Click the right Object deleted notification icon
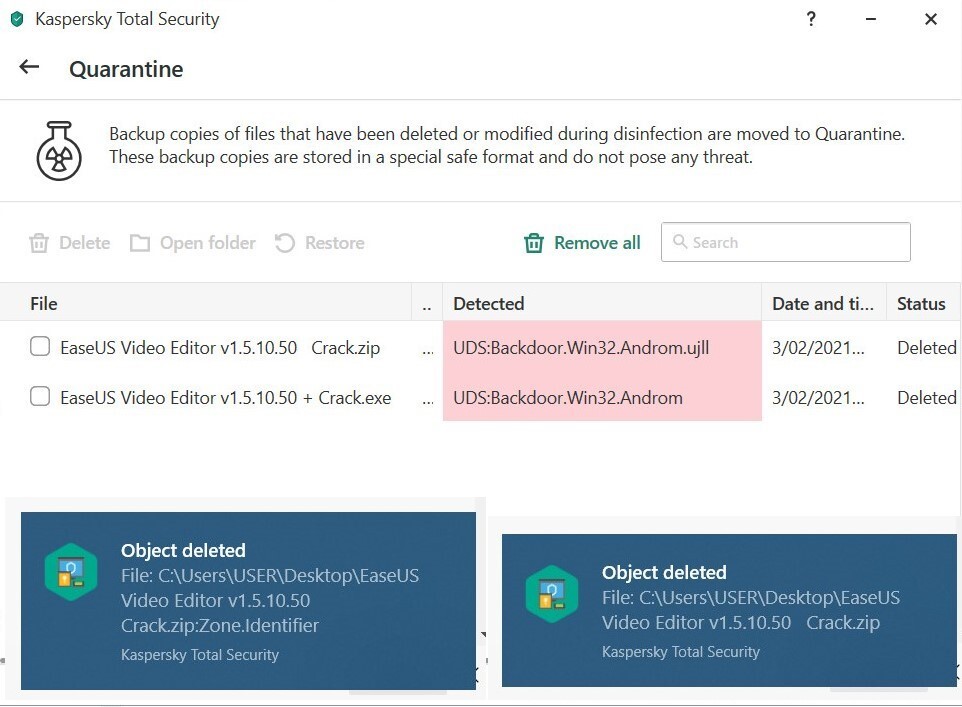 coord(552,595)
